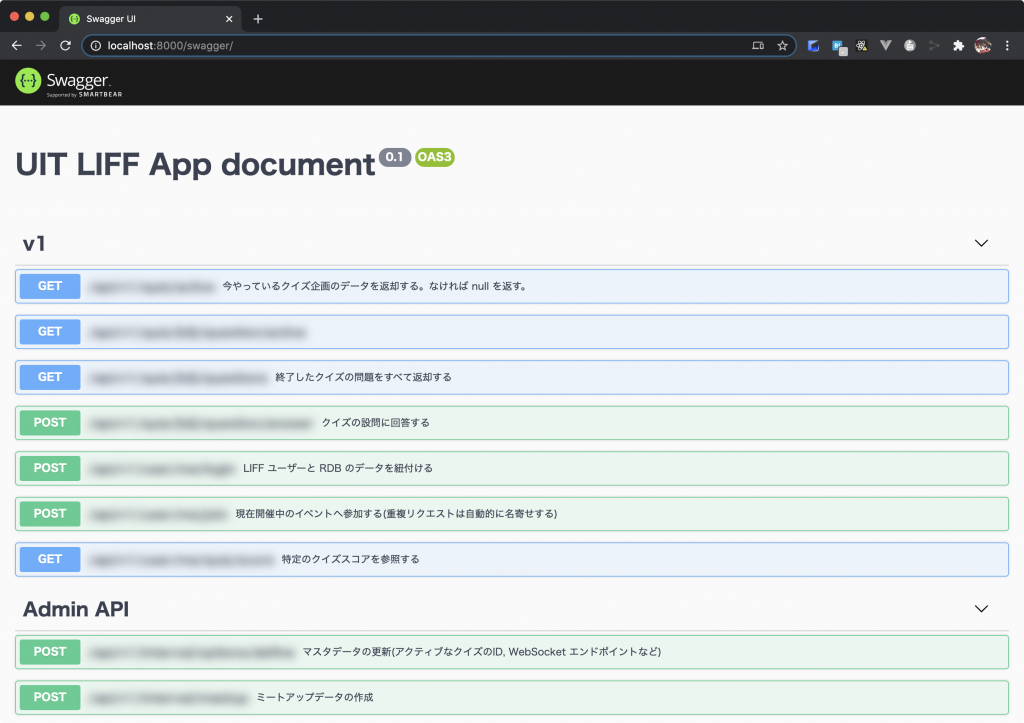Expand POST endpoint linking LIFF user and RDB
Viewport: 1024px width, 723px height.
pos(512,468)
